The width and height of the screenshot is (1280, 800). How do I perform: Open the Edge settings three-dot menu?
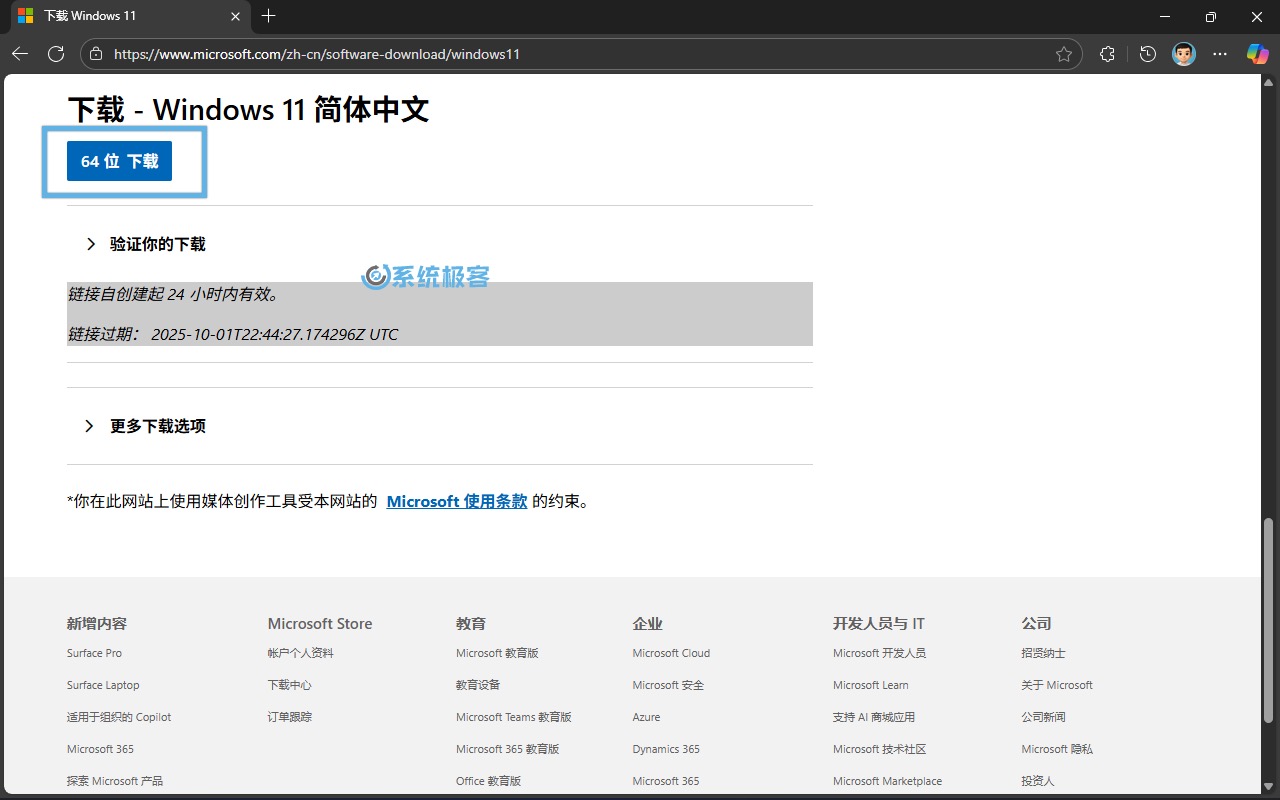pos(1220,54)
